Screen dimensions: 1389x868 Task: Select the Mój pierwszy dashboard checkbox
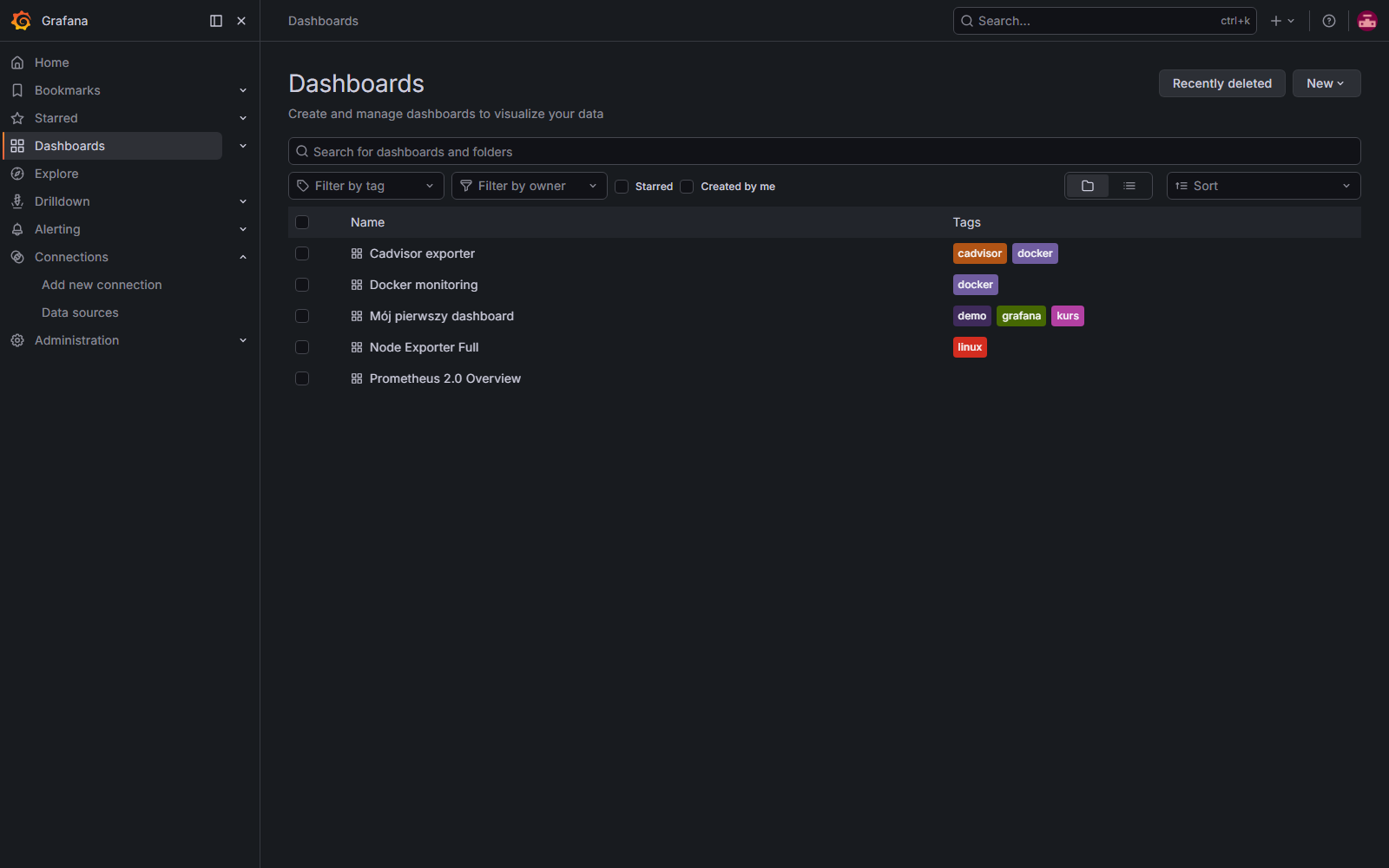pos(302,316)
